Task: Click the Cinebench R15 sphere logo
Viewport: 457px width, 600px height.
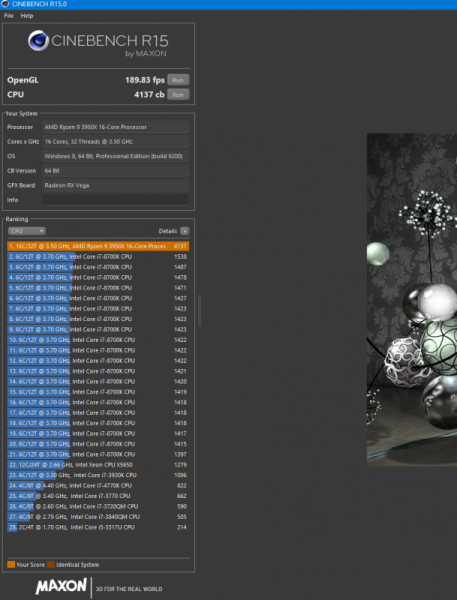Action: [x=38, y=41]
